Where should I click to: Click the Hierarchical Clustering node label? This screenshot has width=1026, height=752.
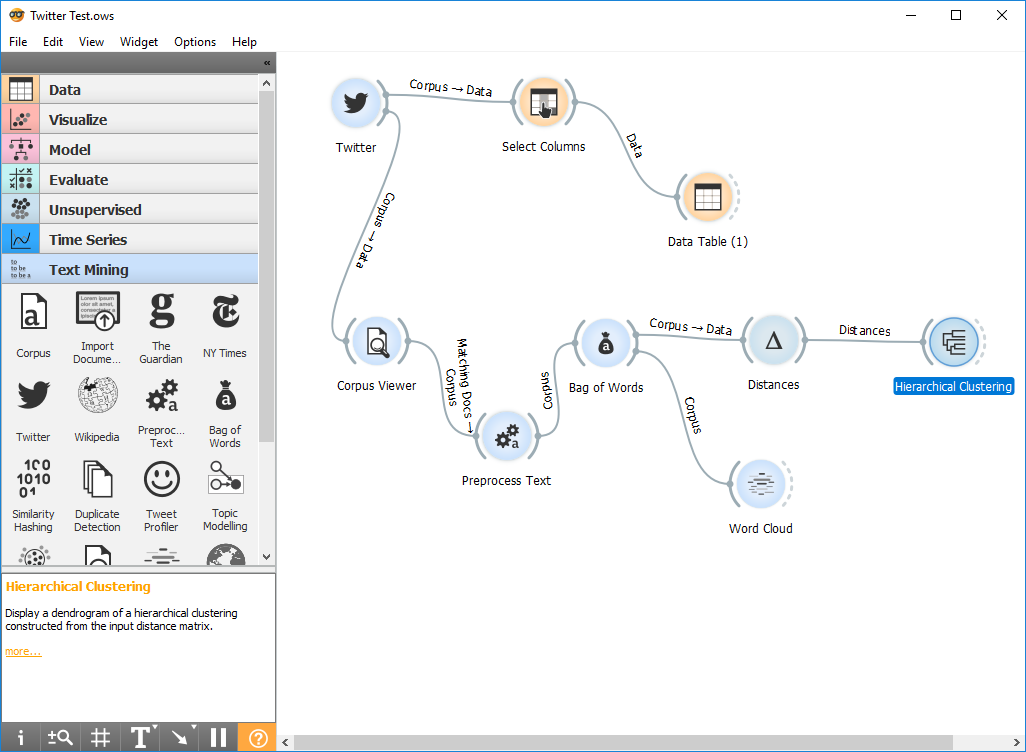(x=953, y=387)
